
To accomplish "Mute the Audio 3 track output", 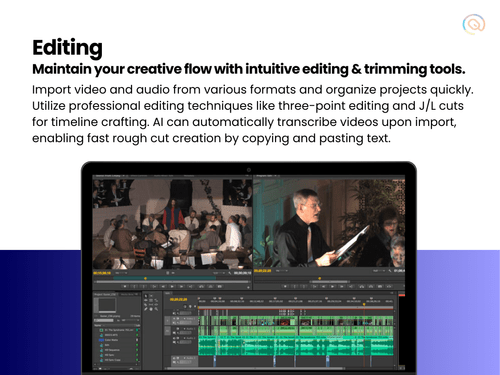I will click(174, 358).
